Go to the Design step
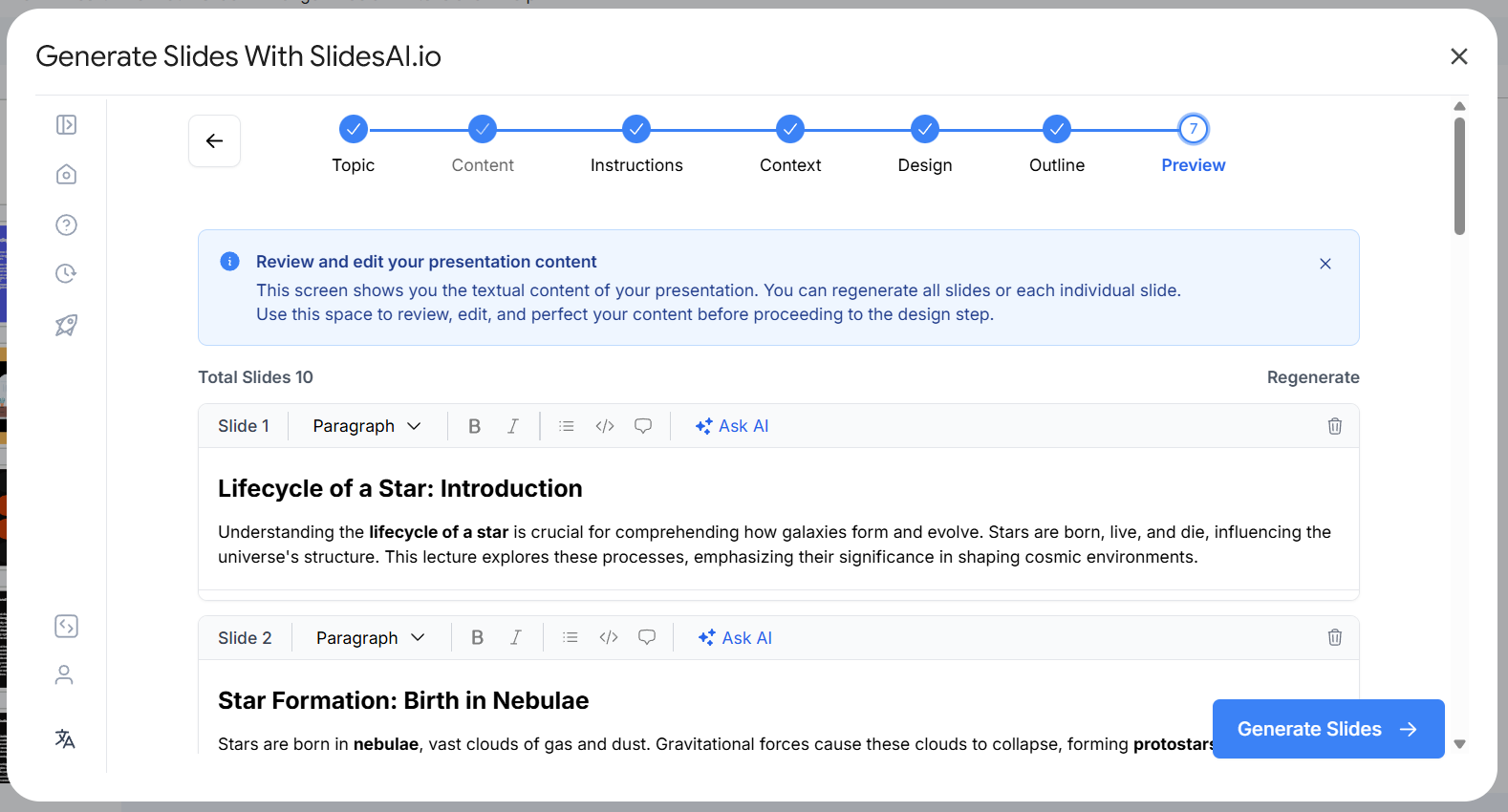Screen dimensions: 1508x812 (x=924, y=129)
